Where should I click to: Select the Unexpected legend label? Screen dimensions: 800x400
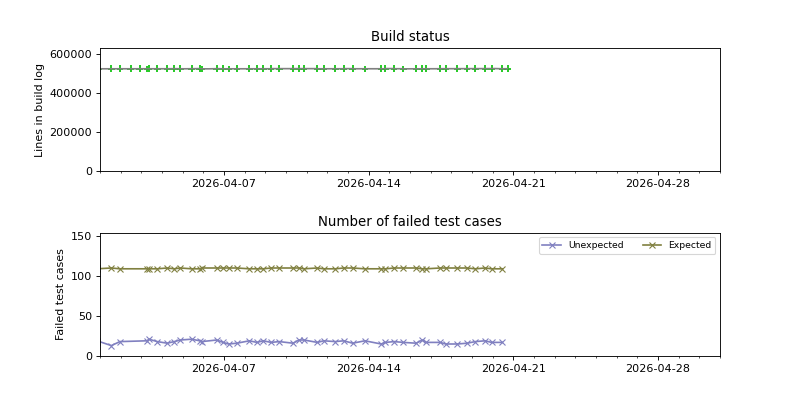(x=595, y=245)
